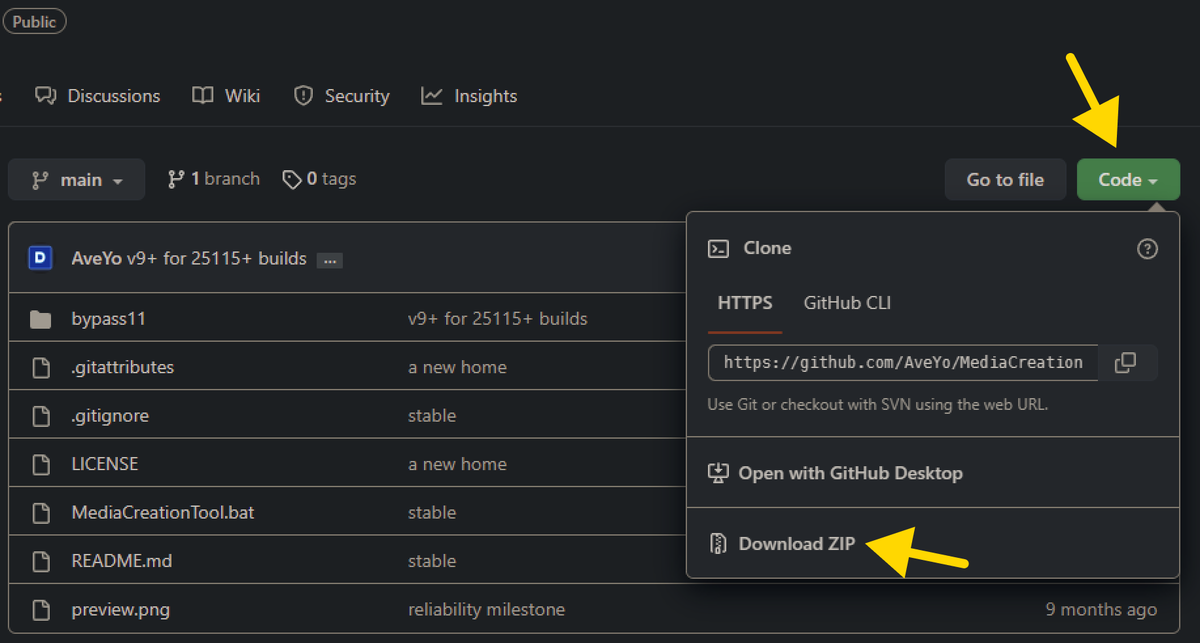Click the Public repository badge
Screen dimensions: 1200x643
35,21
